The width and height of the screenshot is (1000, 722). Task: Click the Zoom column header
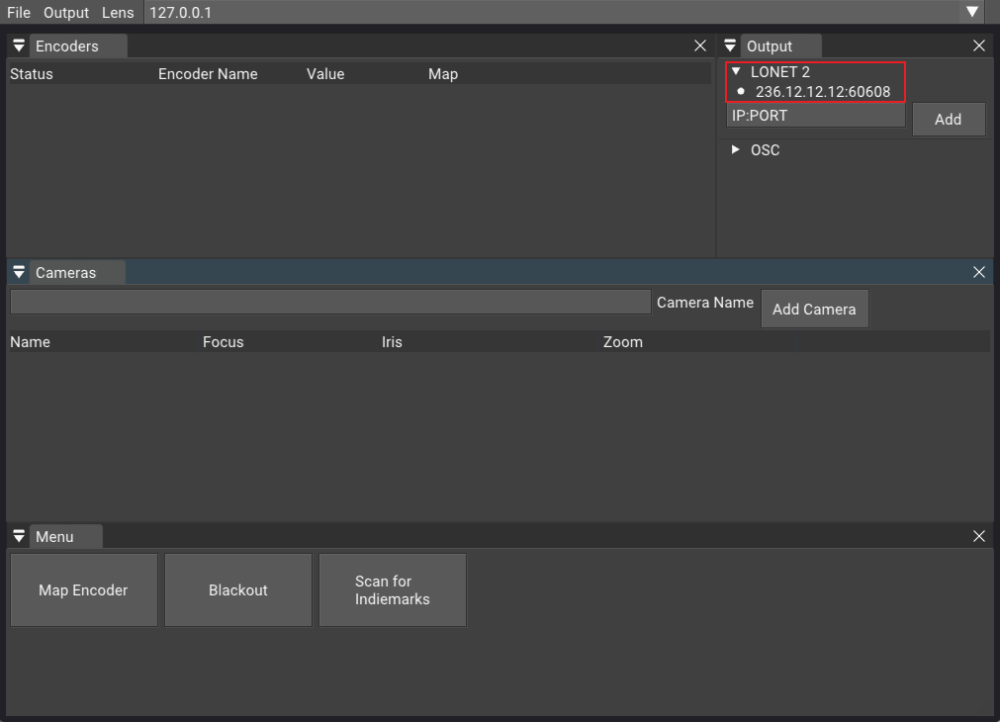623,342
